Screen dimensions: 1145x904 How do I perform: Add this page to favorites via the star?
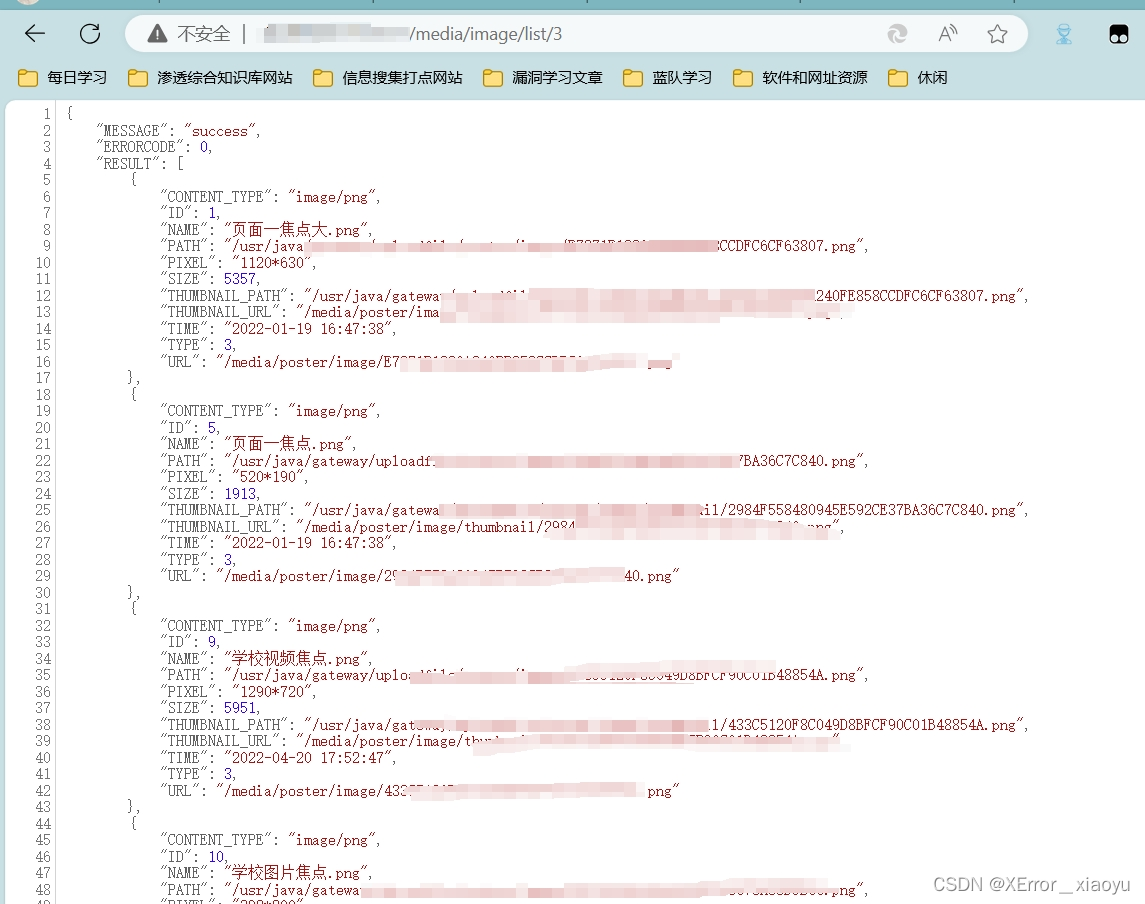[x=997, y=33]
